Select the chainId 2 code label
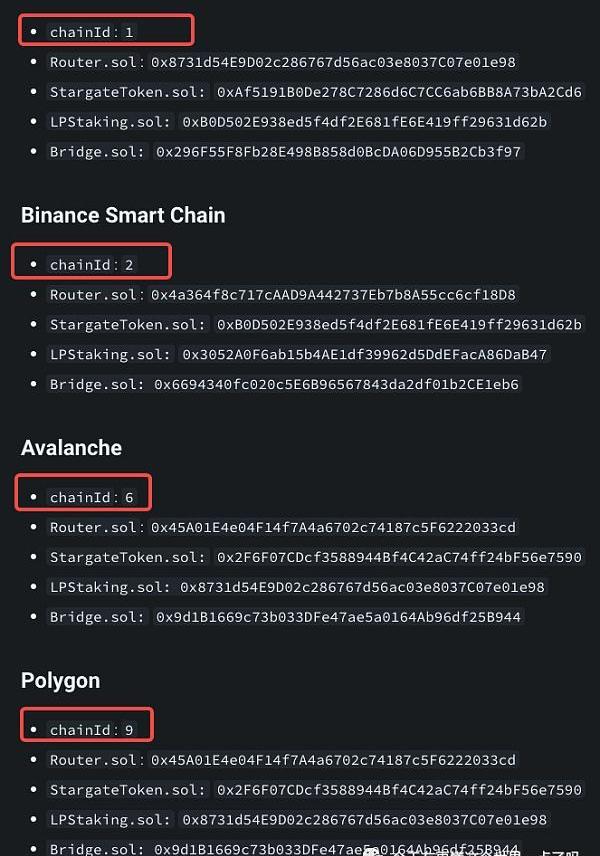Screen dimensions: 600x856 pyautogui.click(x=92, y=265)
